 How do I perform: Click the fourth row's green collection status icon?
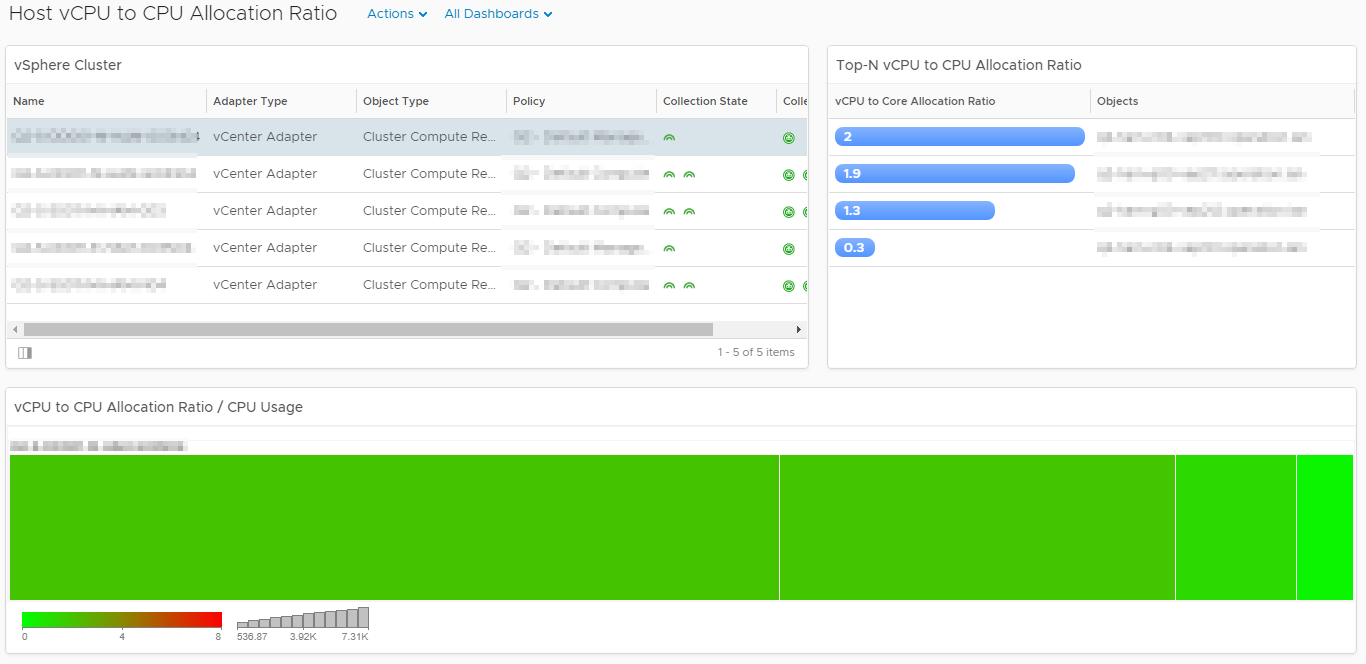click(789, 249)
